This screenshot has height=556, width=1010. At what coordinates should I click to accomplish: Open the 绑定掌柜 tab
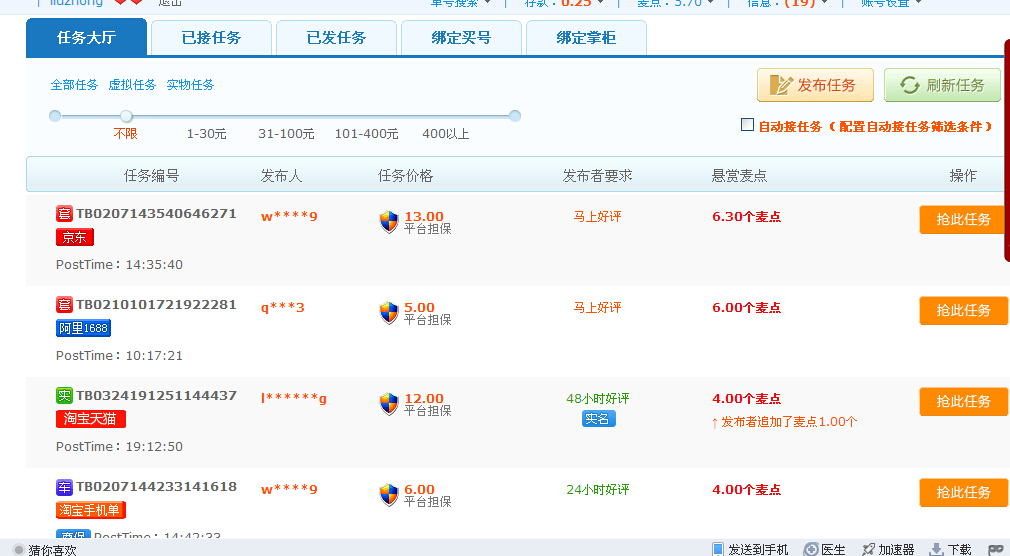586,38
